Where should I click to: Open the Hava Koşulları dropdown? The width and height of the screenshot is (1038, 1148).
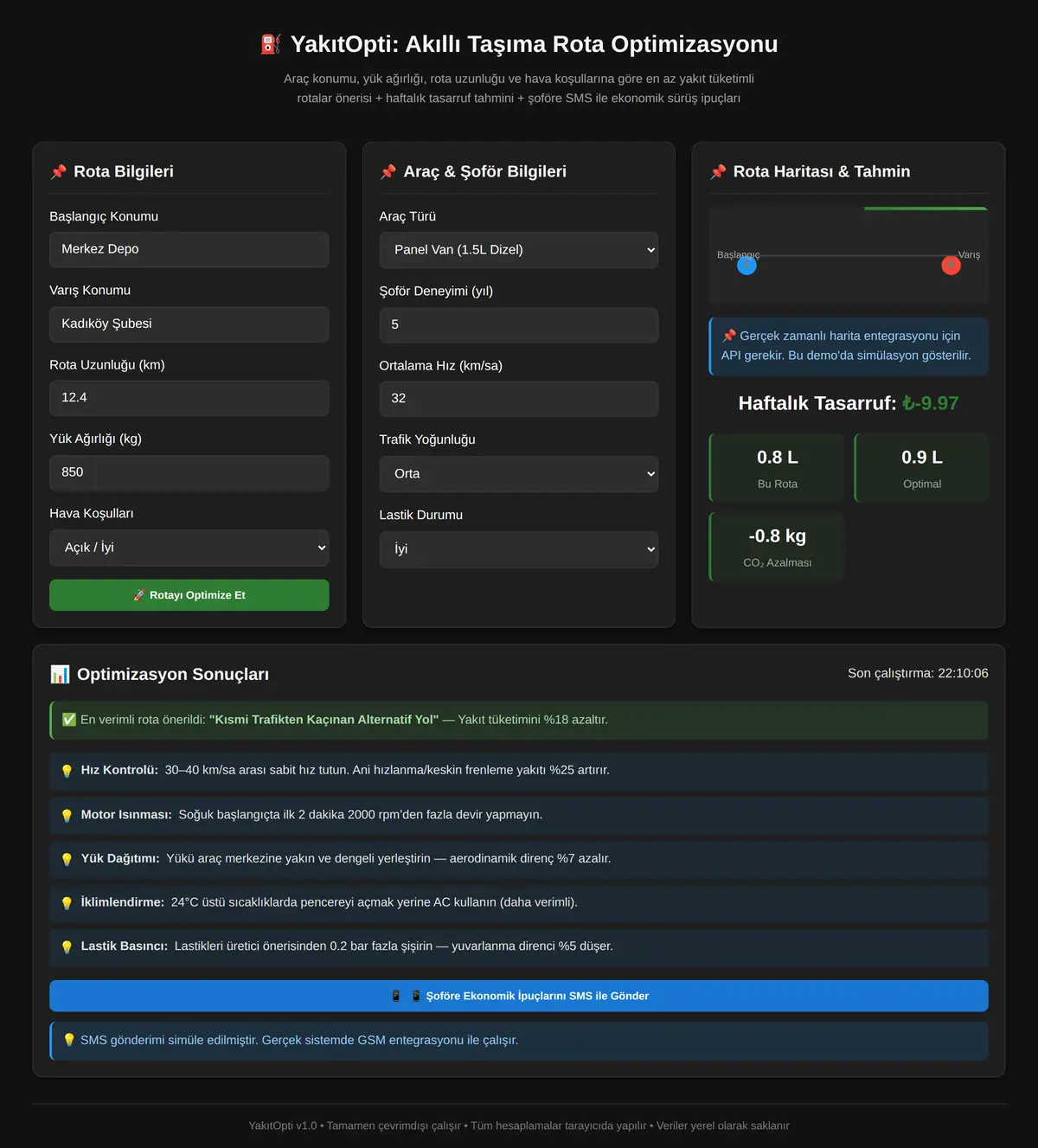pos(189,548)
